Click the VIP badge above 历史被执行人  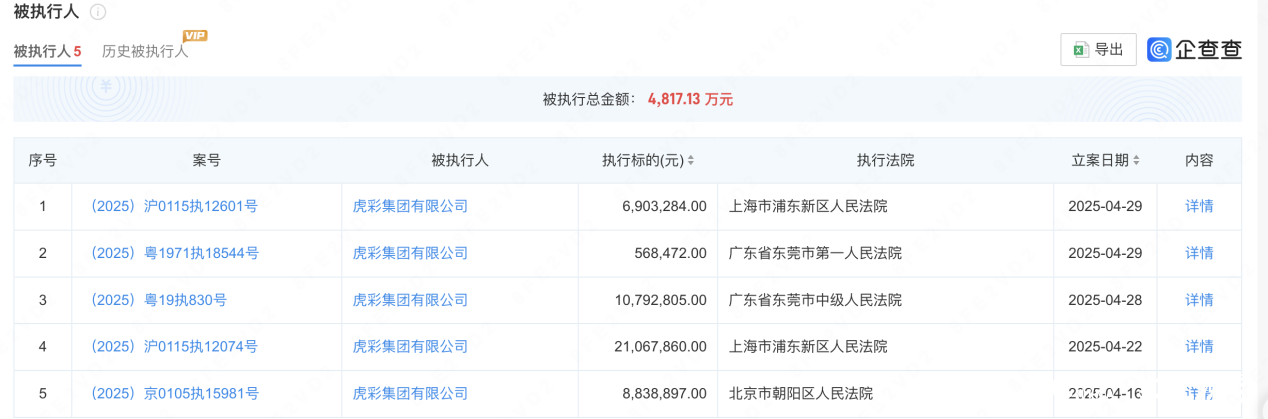[194, 35]
